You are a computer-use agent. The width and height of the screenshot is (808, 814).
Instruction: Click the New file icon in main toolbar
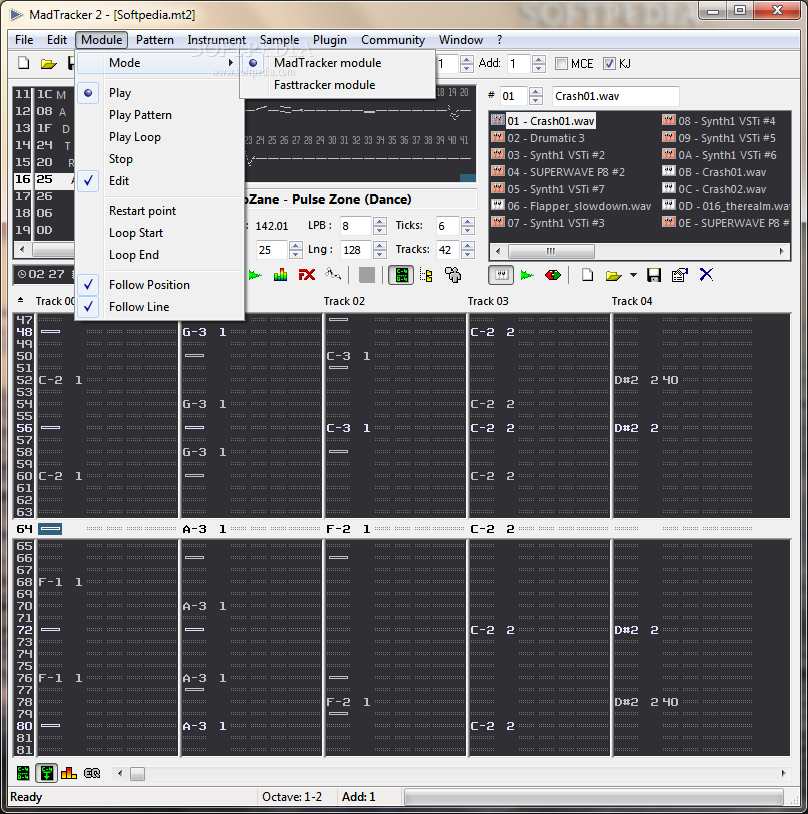click(x=23, y=63)
